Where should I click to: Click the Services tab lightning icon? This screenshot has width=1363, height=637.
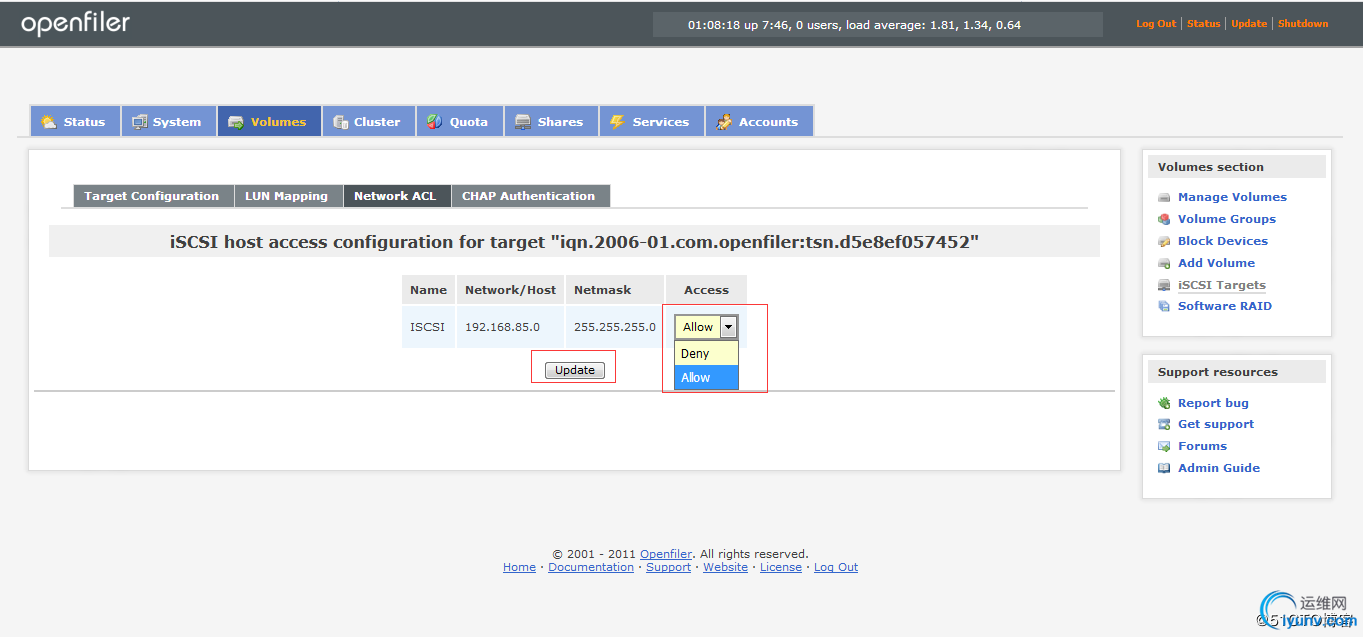(617, 122)
